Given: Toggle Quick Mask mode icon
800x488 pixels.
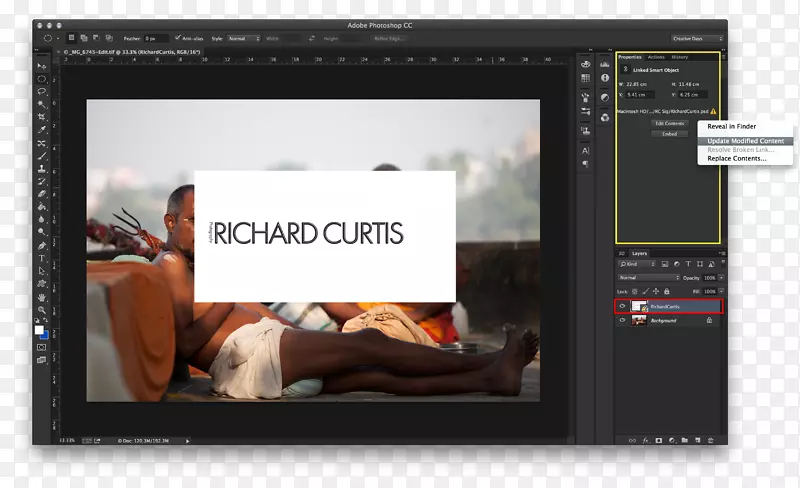Looking at the screenshot, I should click(x=41, y=347).
